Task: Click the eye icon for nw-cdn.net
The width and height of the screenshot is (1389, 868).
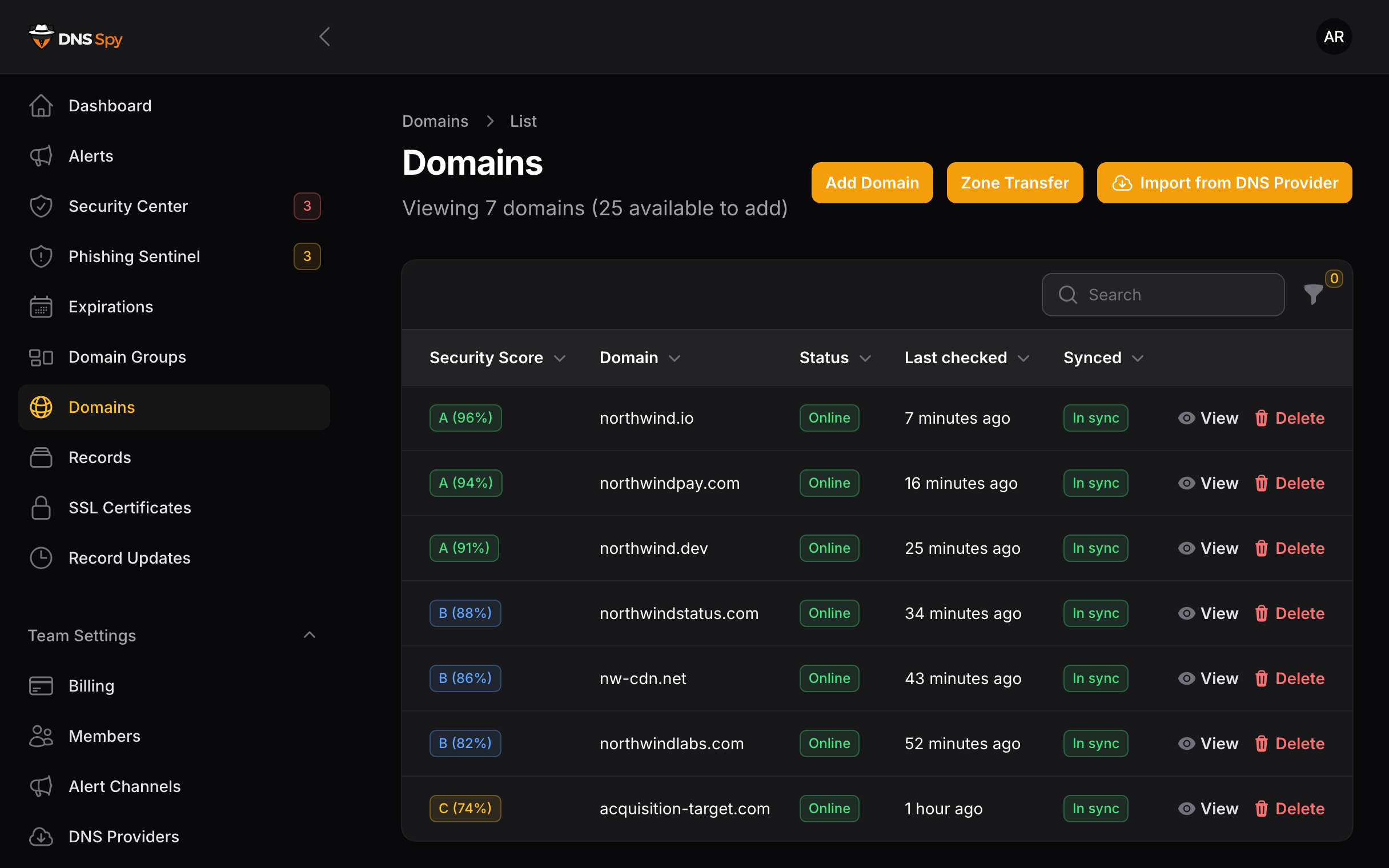Action: tap(1186, 678)
